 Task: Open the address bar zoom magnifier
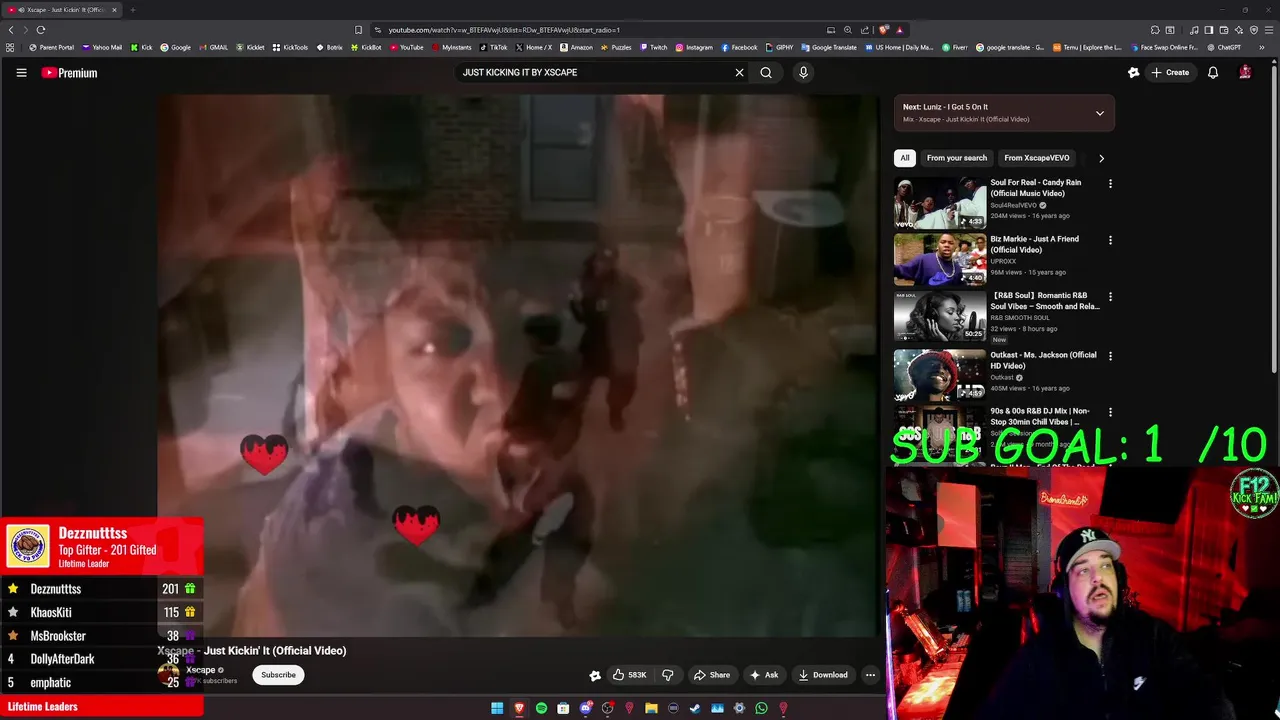click(848, 30)
